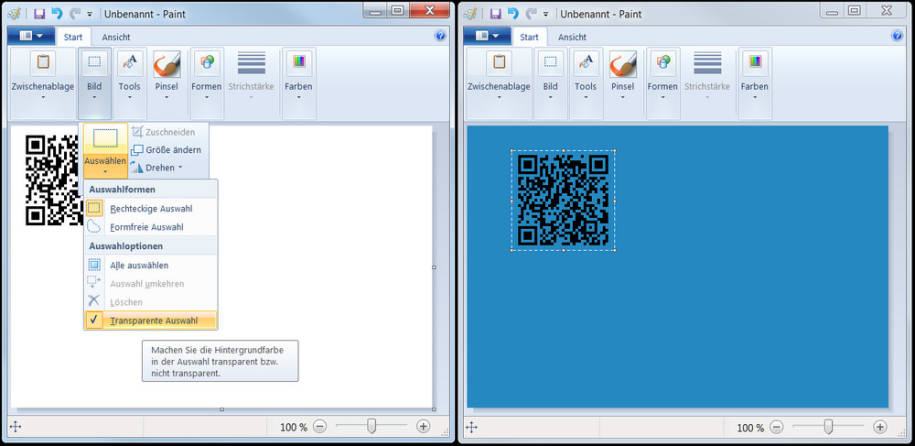Zoom out with minus button in right window

click(776, 427)
